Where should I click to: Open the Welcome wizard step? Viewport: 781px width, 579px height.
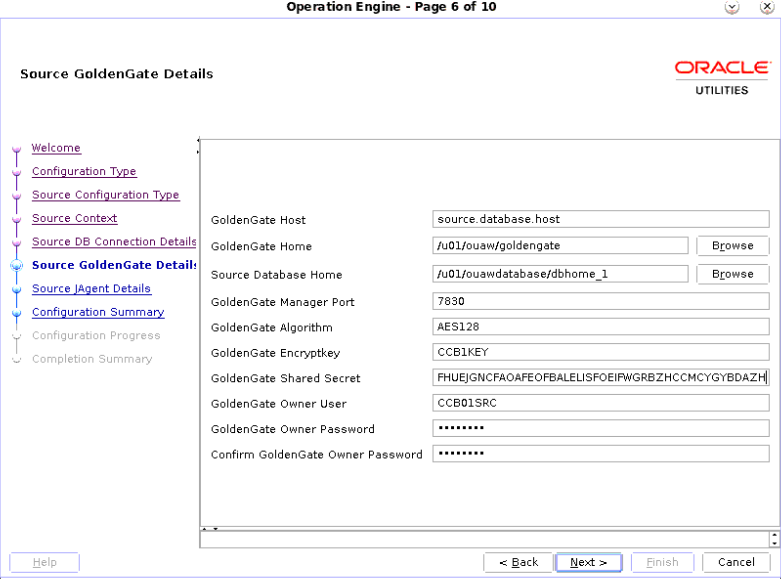(x=56, y=148)
